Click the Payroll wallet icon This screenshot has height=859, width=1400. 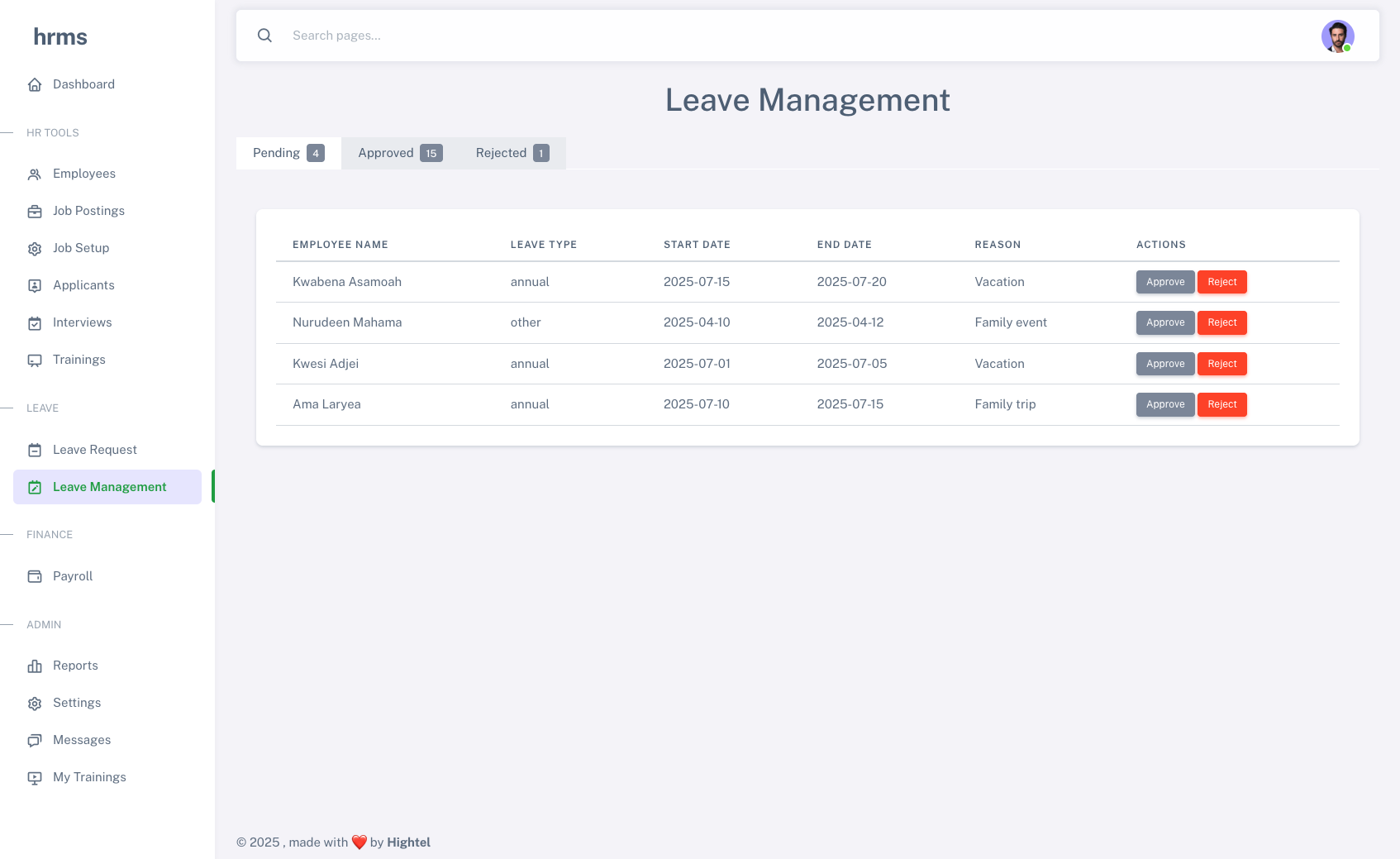pos(35,576)
